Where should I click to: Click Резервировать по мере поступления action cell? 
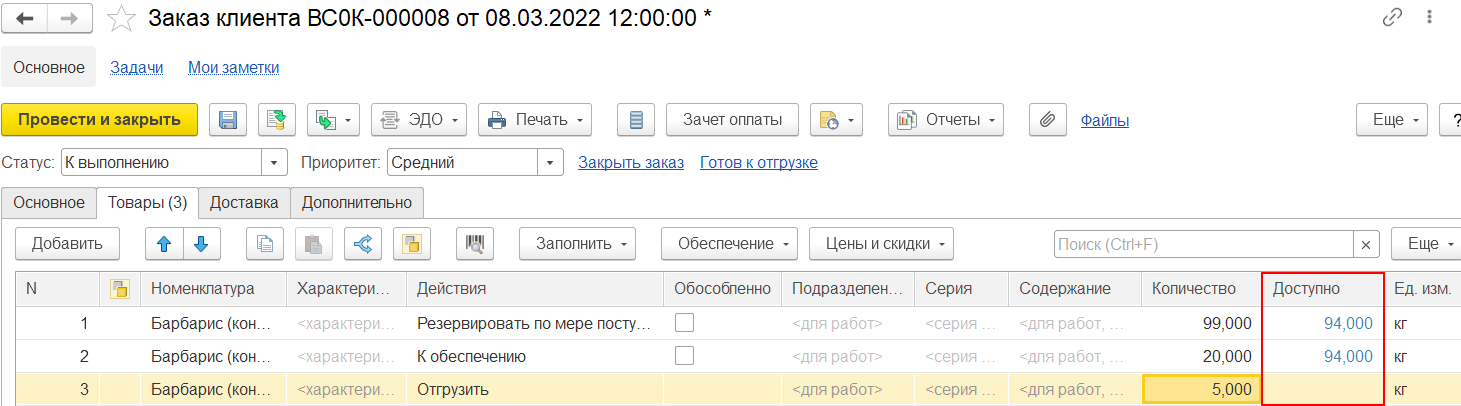[535, 323]
